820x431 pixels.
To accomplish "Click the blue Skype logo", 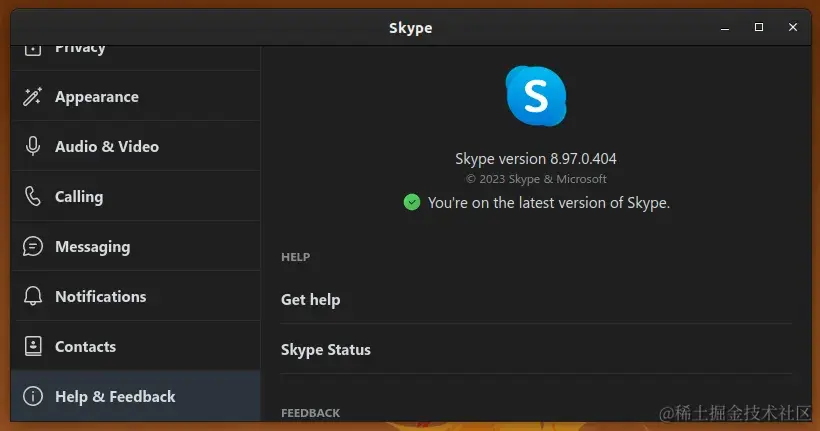I will [x=536, y=96].
